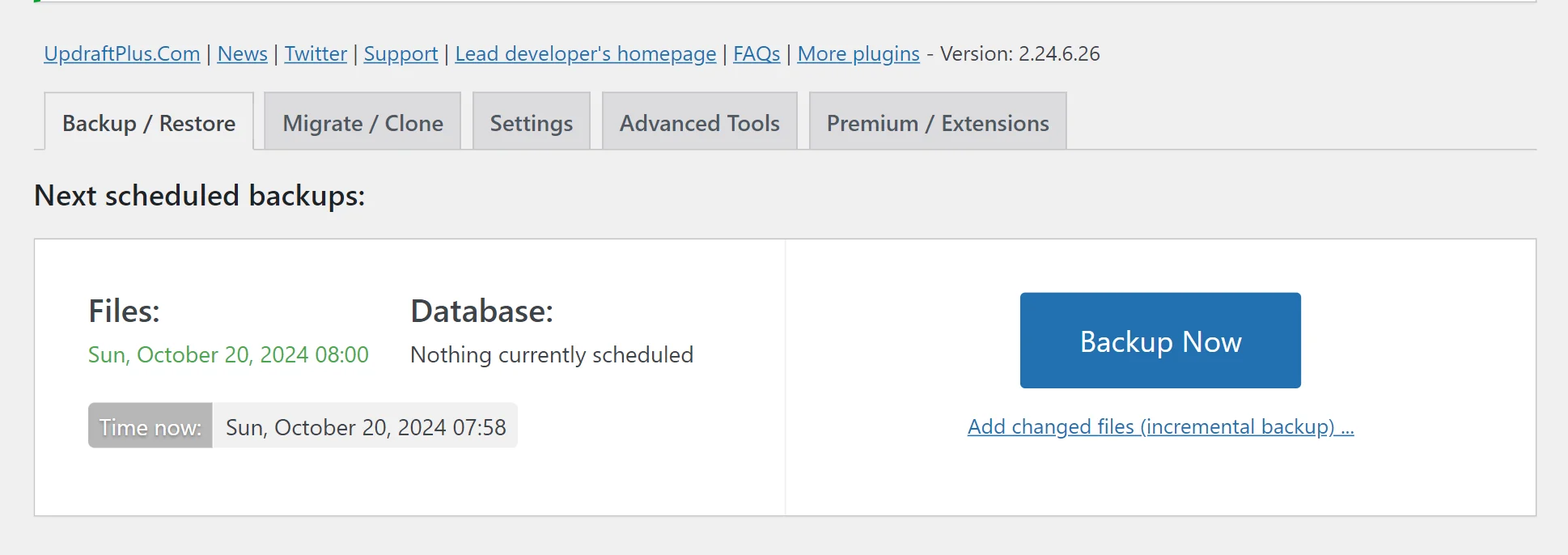
Task: Open the Twitter link
Action: click(316, 54)
